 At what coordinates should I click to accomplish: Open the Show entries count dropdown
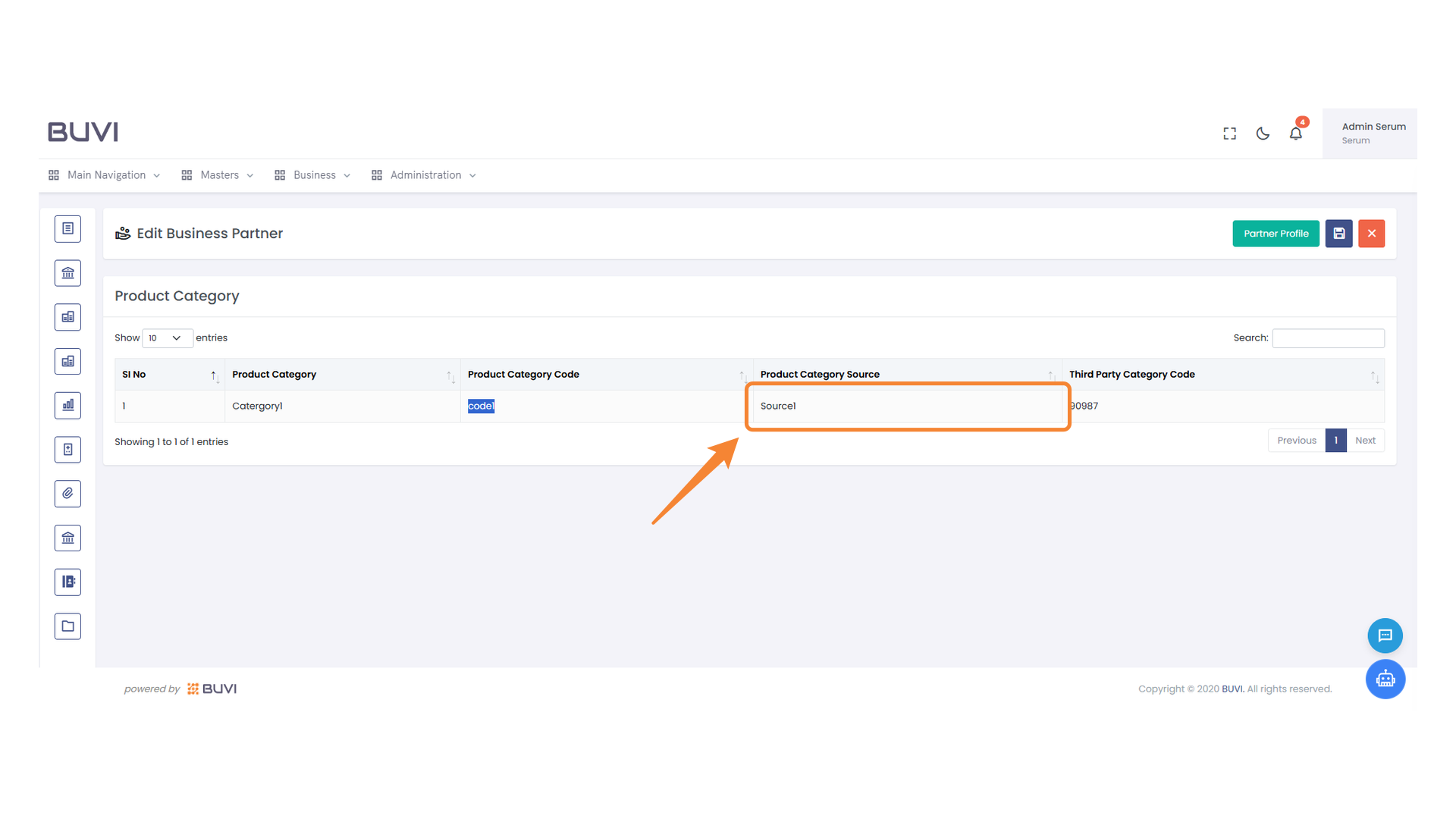(166, 338)
